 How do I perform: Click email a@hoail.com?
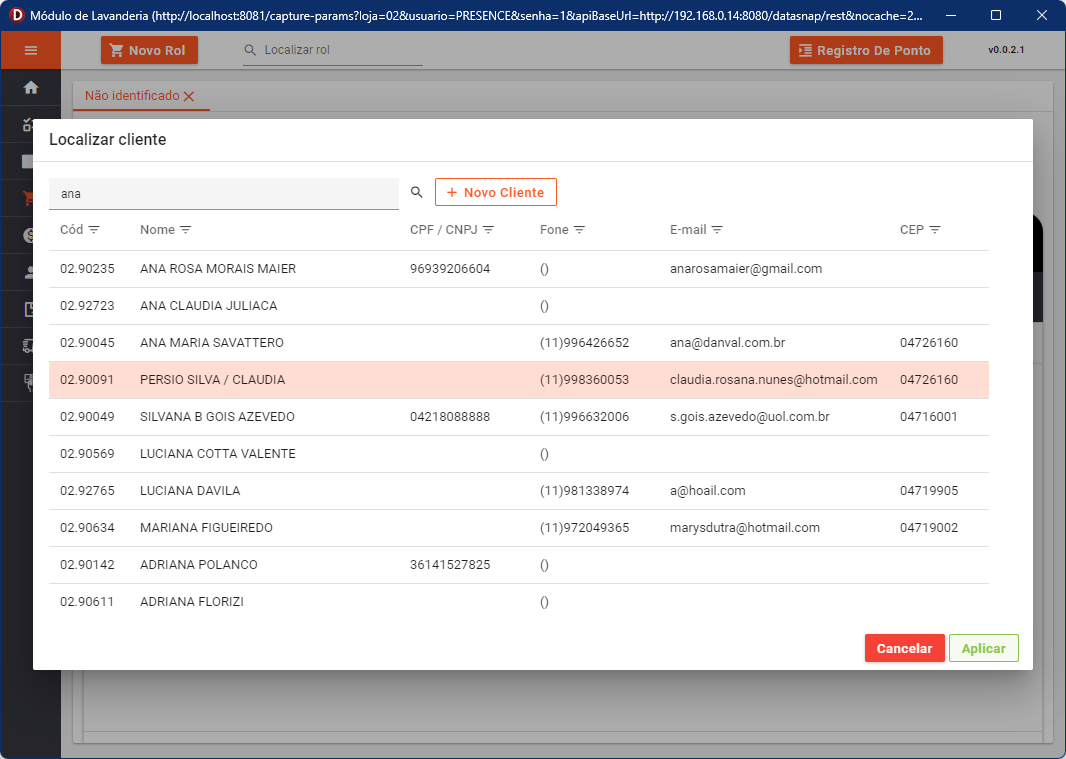[x=708, y=491]
